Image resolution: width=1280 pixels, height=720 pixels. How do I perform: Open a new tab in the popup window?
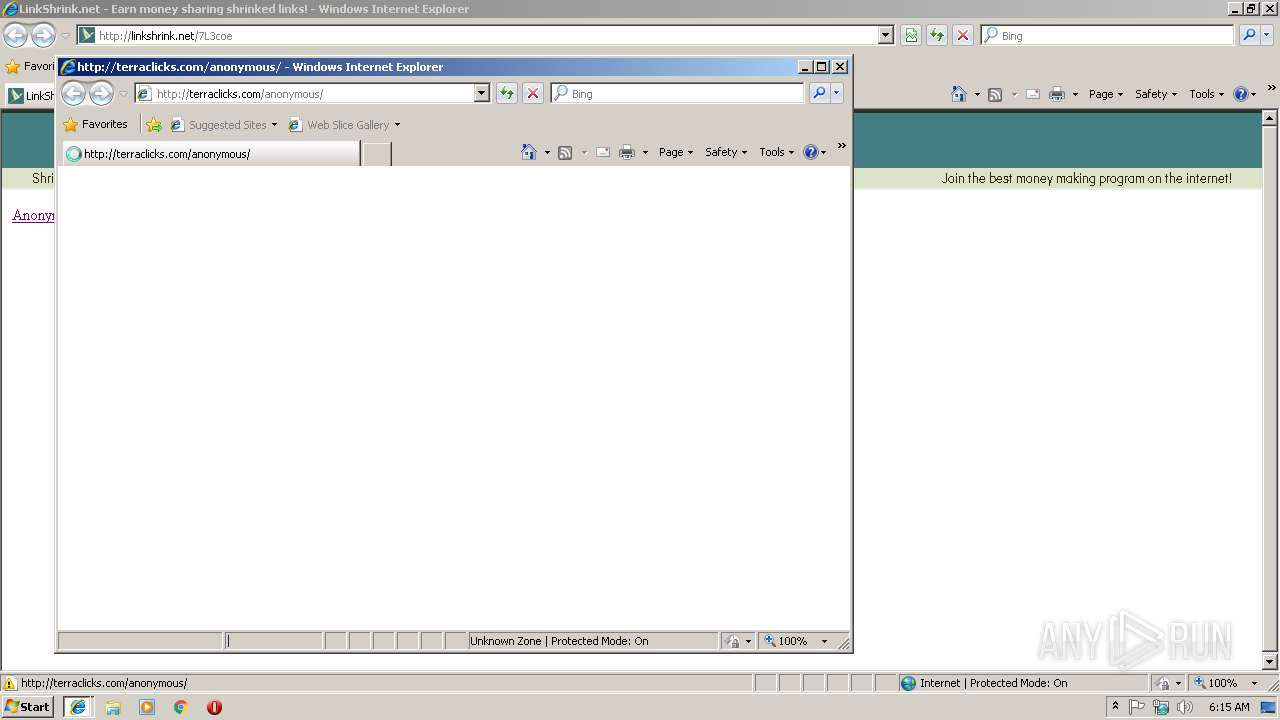376,154
